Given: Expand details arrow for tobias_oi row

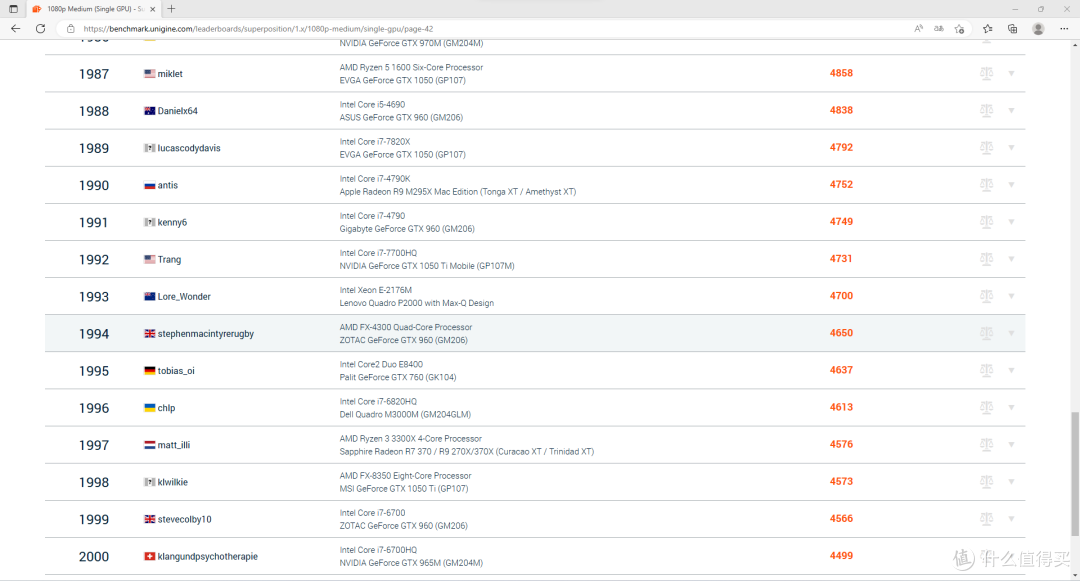Looking at the screenshot, I should tap(1011, 371).
